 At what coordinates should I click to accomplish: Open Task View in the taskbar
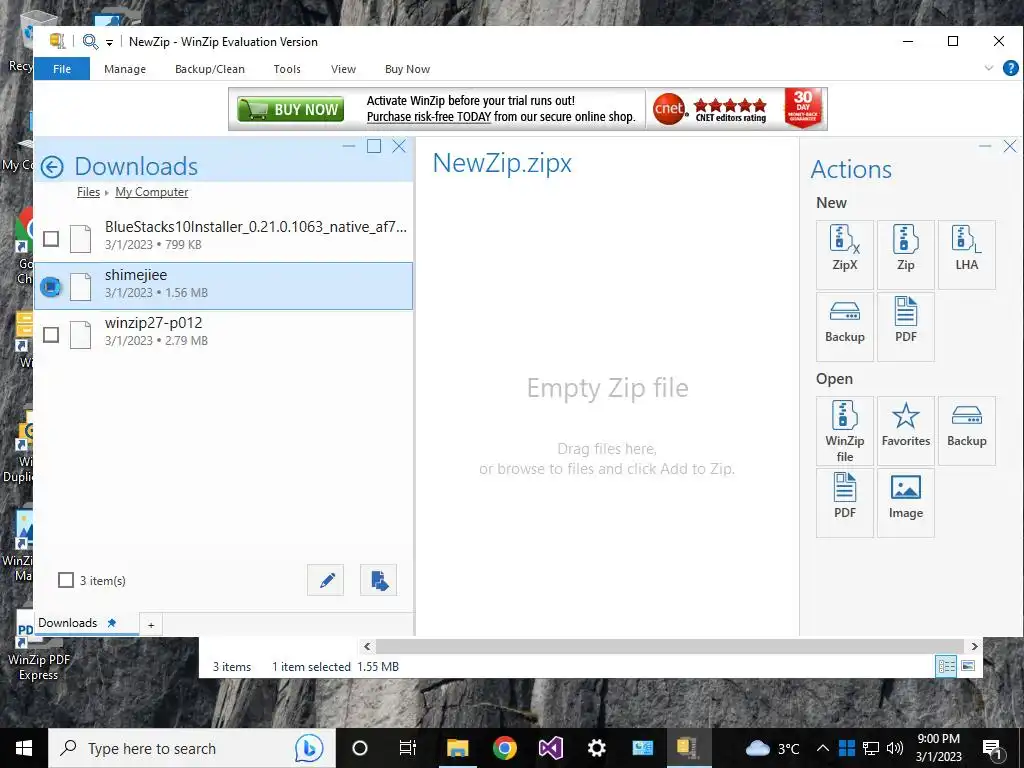408,748
